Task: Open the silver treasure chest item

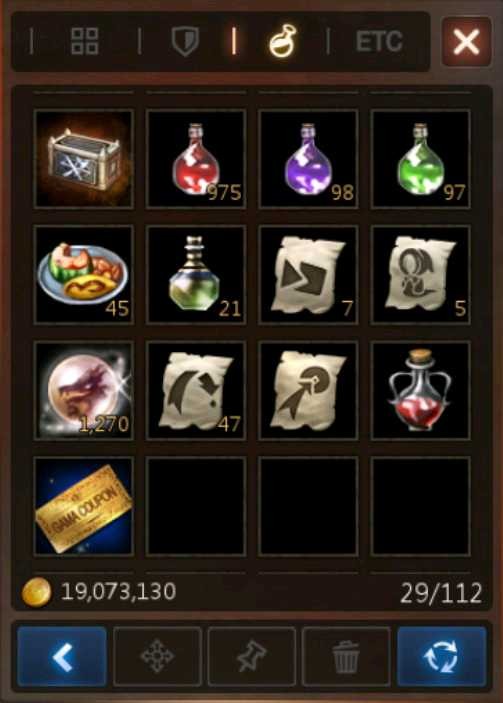Action: click(x=83, y=159)
